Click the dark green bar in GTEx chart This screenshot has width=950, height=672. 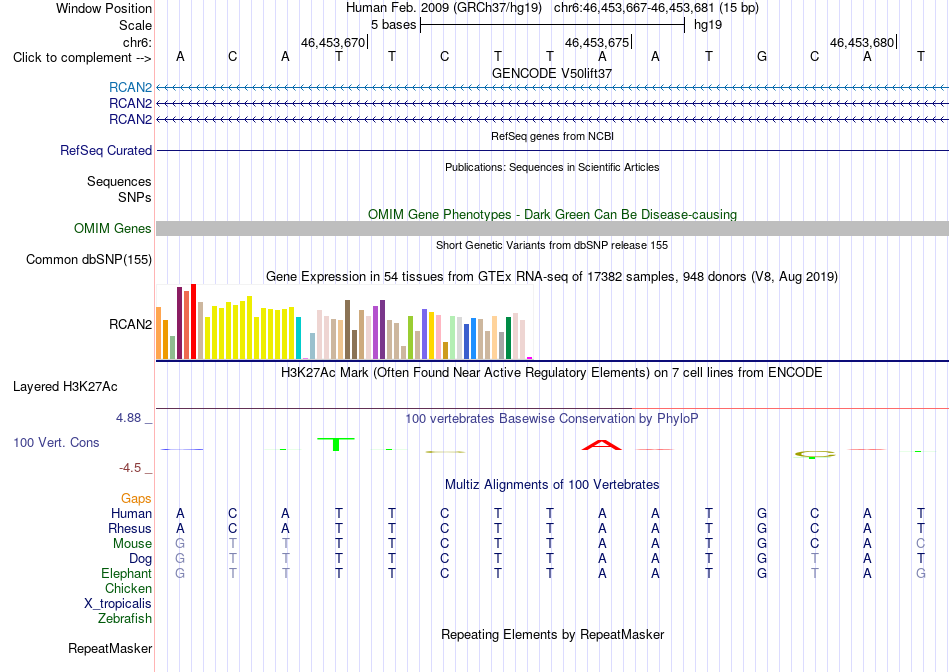tap(508, 338)
